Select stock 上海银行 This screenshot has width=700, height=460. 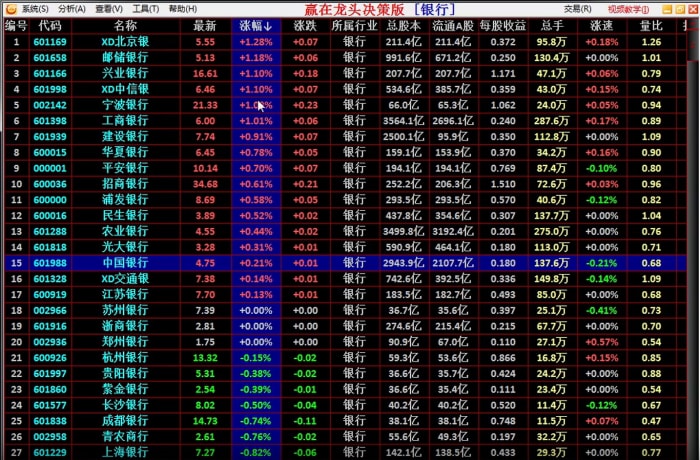tap(125, 452)
